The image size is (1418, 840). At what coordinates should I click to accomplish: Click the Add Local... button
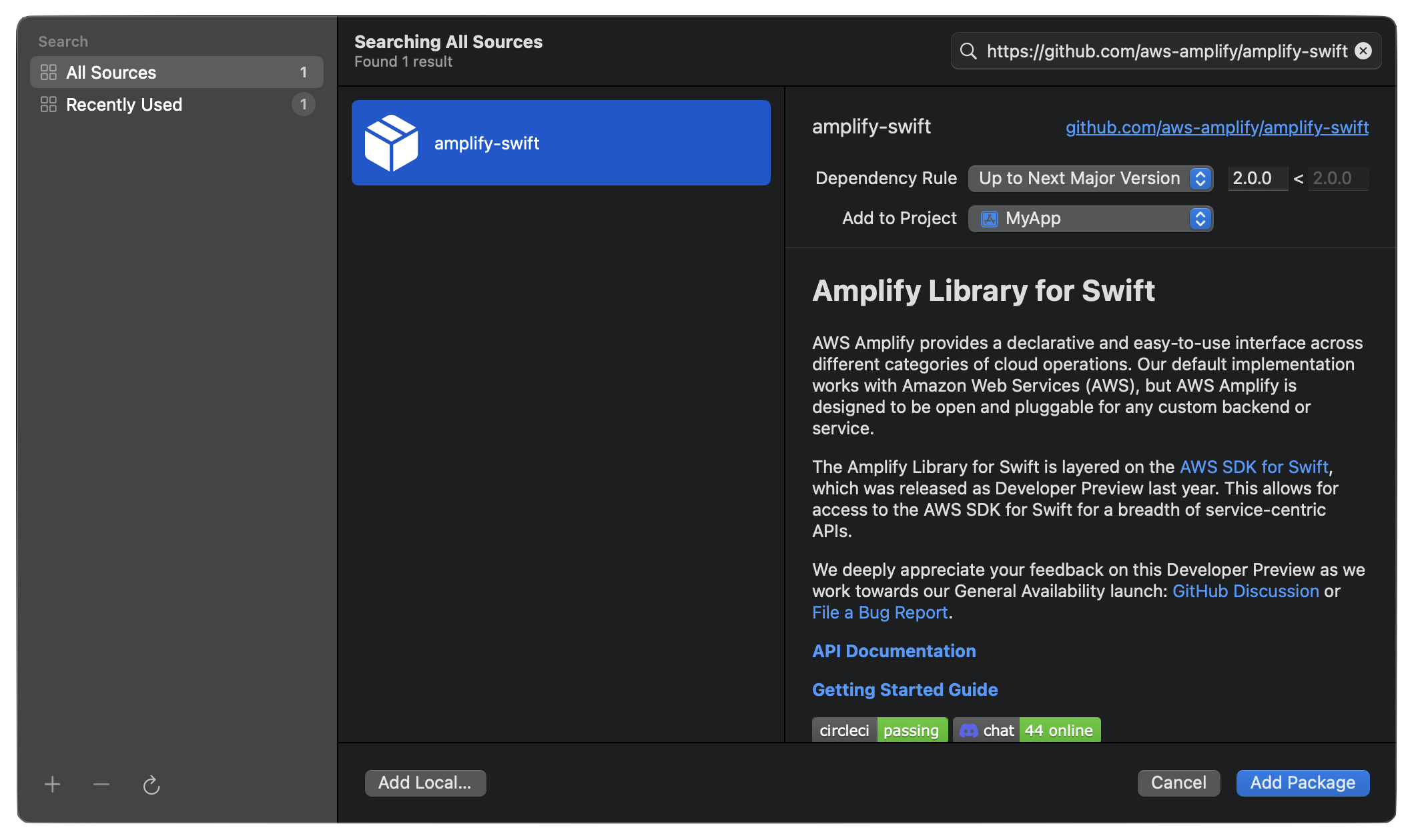[425, 783]
